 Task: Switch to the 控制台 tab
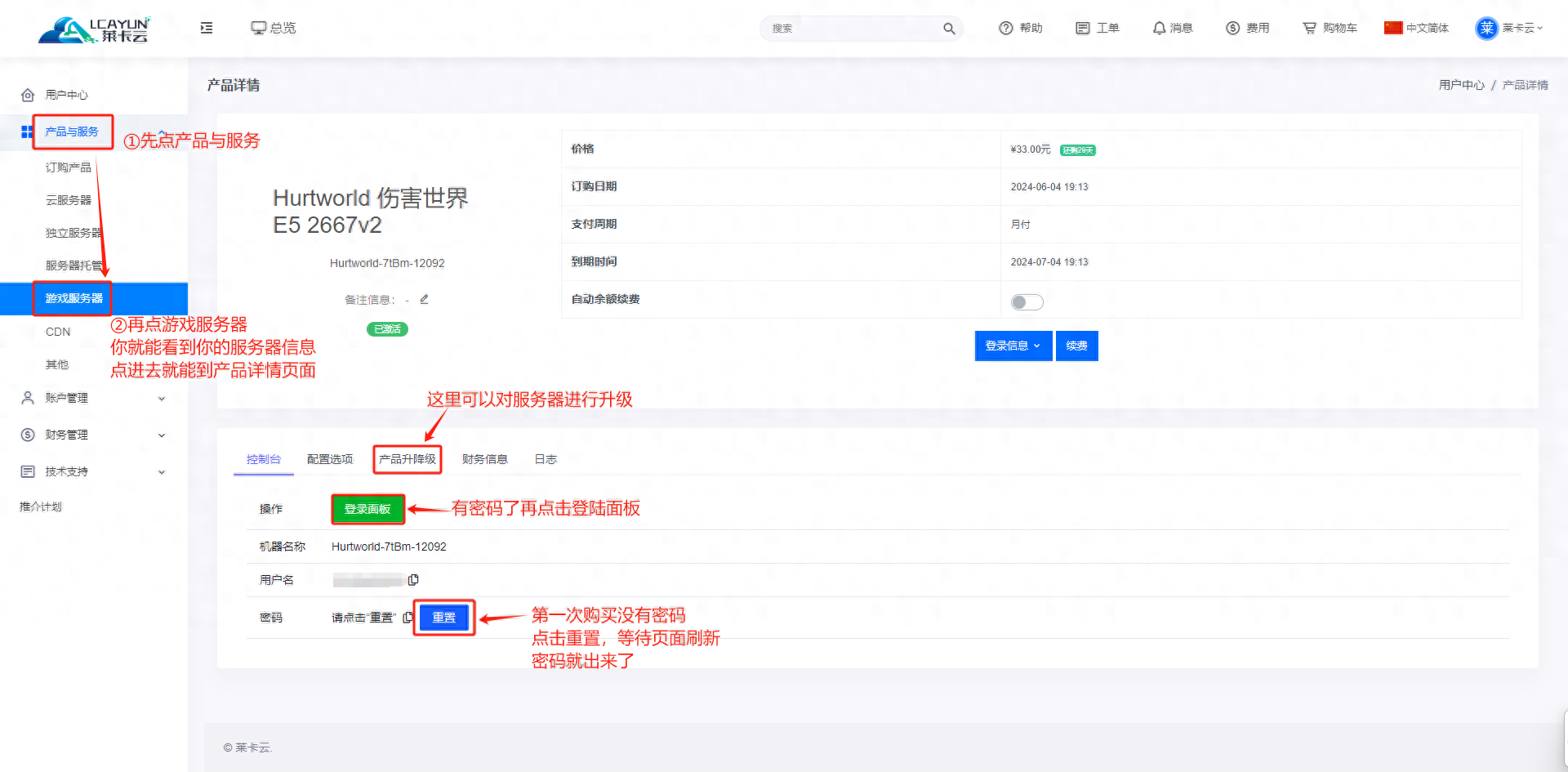tap(264, 459)
